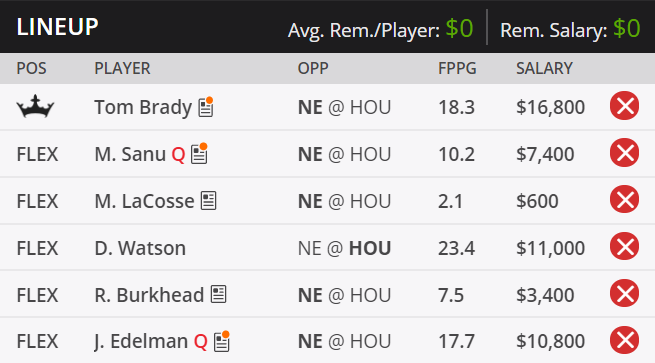Viewport: 655px width, 363px height.
Task: Click the OPP column header
Action: click(313, 69)
